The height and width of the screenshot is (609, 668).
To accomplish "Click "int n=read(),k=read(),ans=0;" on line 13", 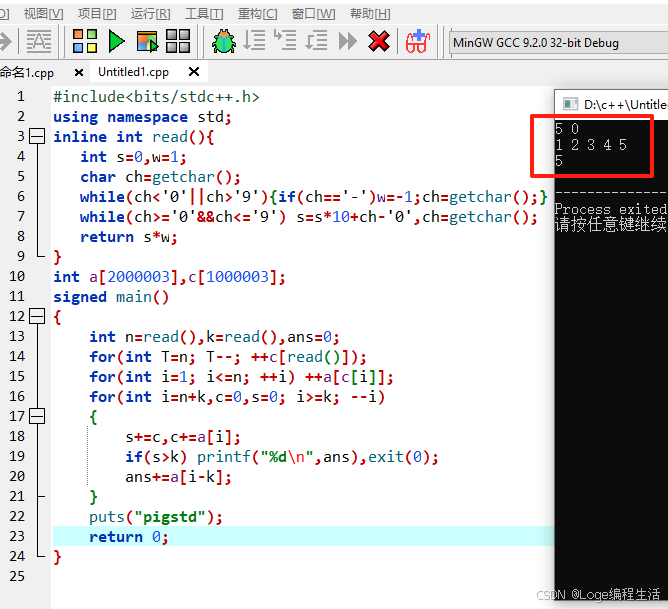I will [214, 337].
